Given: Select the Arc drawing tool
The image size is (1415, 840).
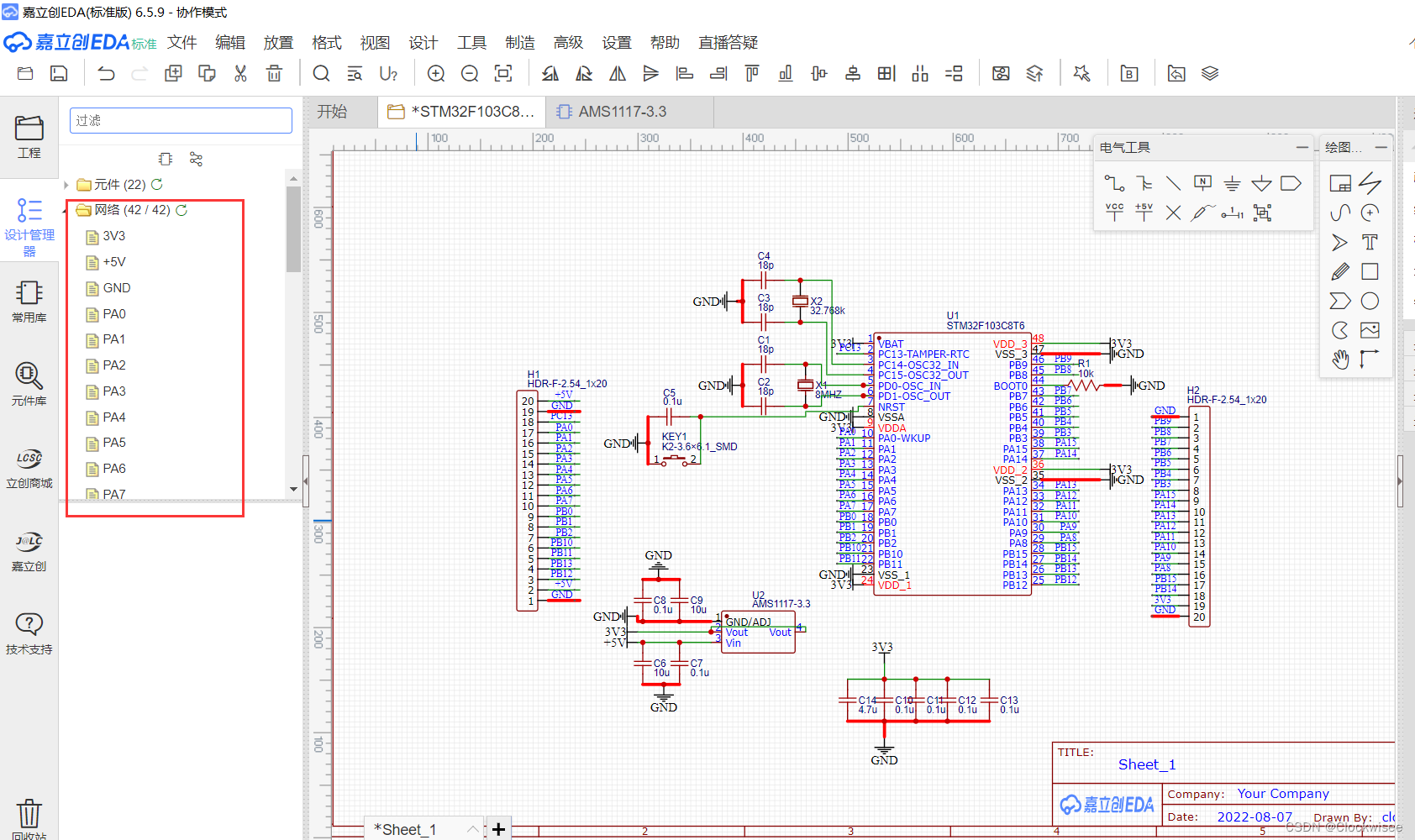Looking at the screenshot, I should 1370,213.
